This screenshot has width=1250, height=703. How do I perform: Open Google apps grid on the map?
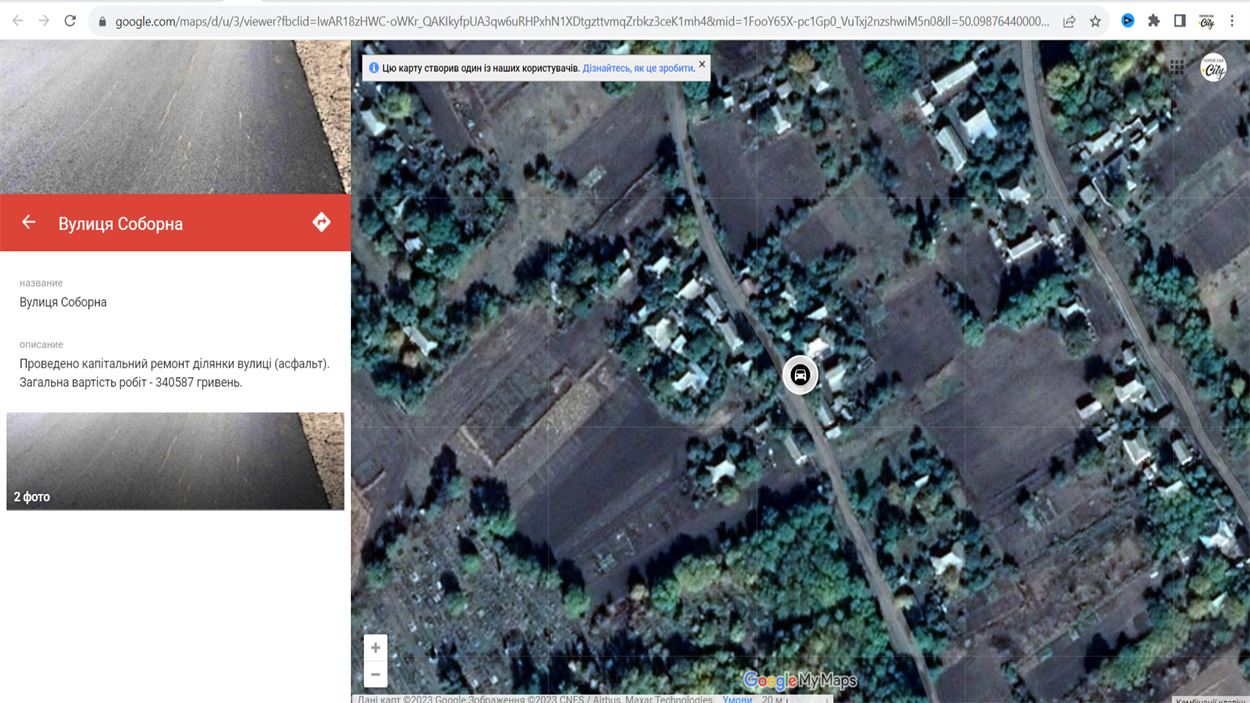click(1177, 67)
